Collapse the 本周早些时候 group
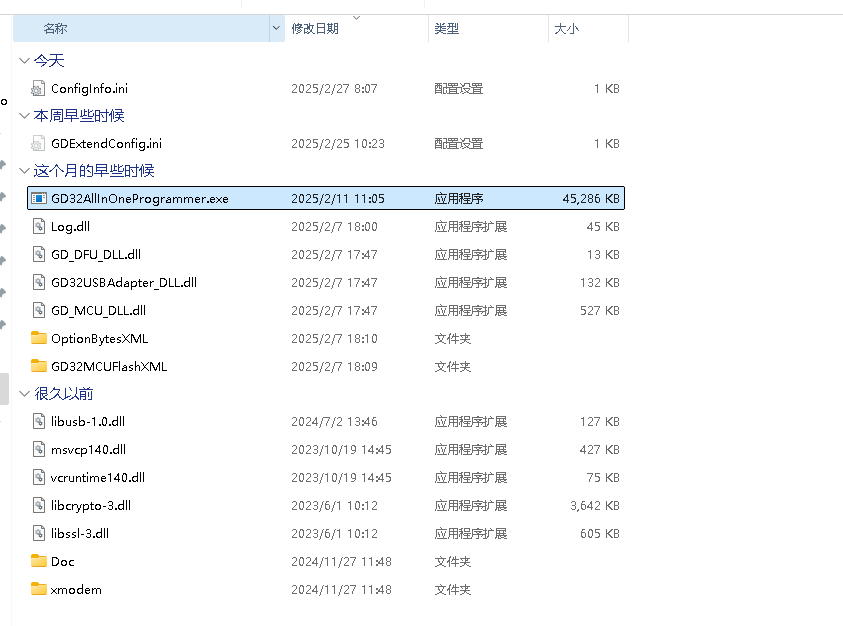The width and height of the screenshot is (843, 626). point(24,116)
